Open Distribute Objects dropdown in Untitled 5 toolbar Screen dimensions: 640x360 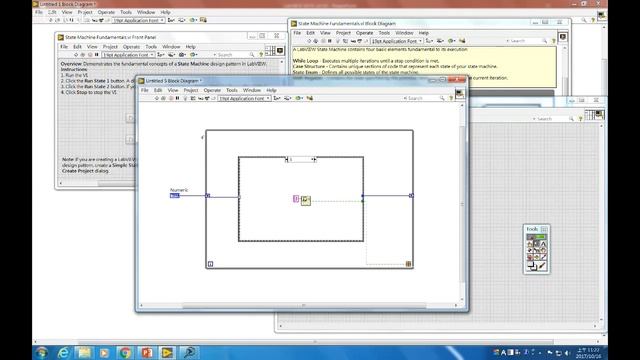[288, 98]
